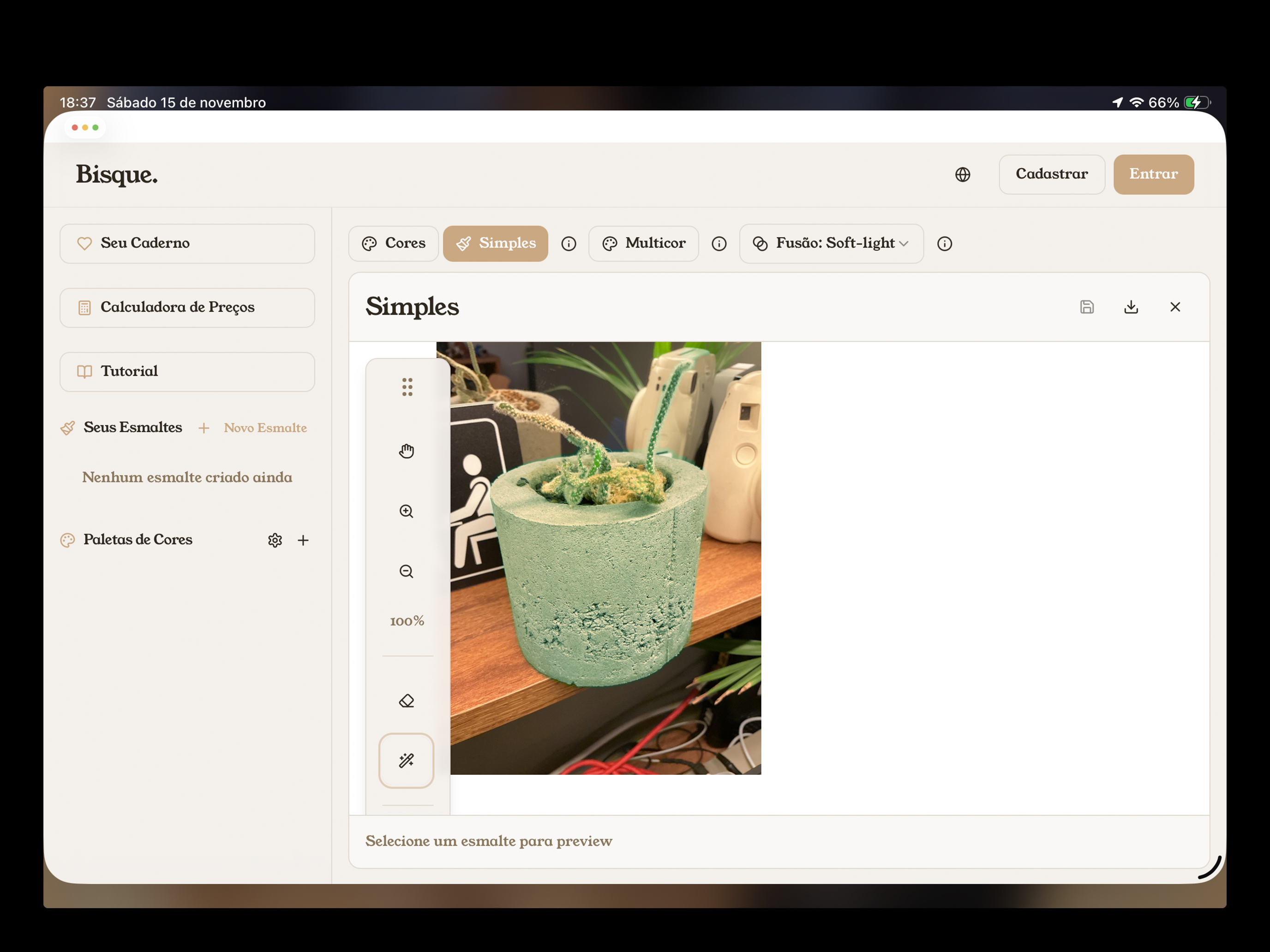The height and width of the screenshot is (952, 1270).
Task: Click the calculator icon in sidebar
Action: point(84,308)
